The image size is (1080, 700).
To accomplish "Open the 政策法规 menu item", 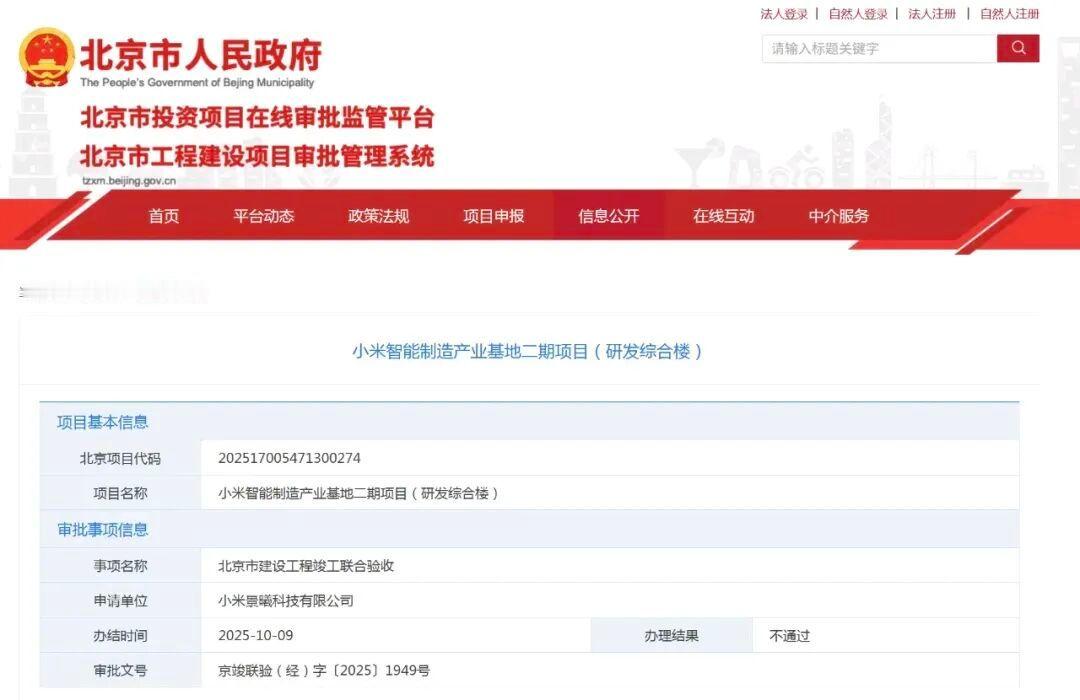I will 379,216.
